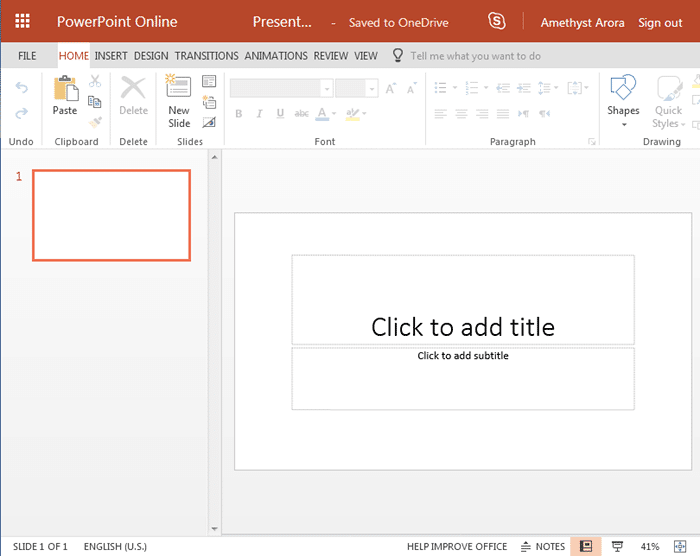Click the Fit slide to window icon

pyautogui.click(x=680, y=546)
